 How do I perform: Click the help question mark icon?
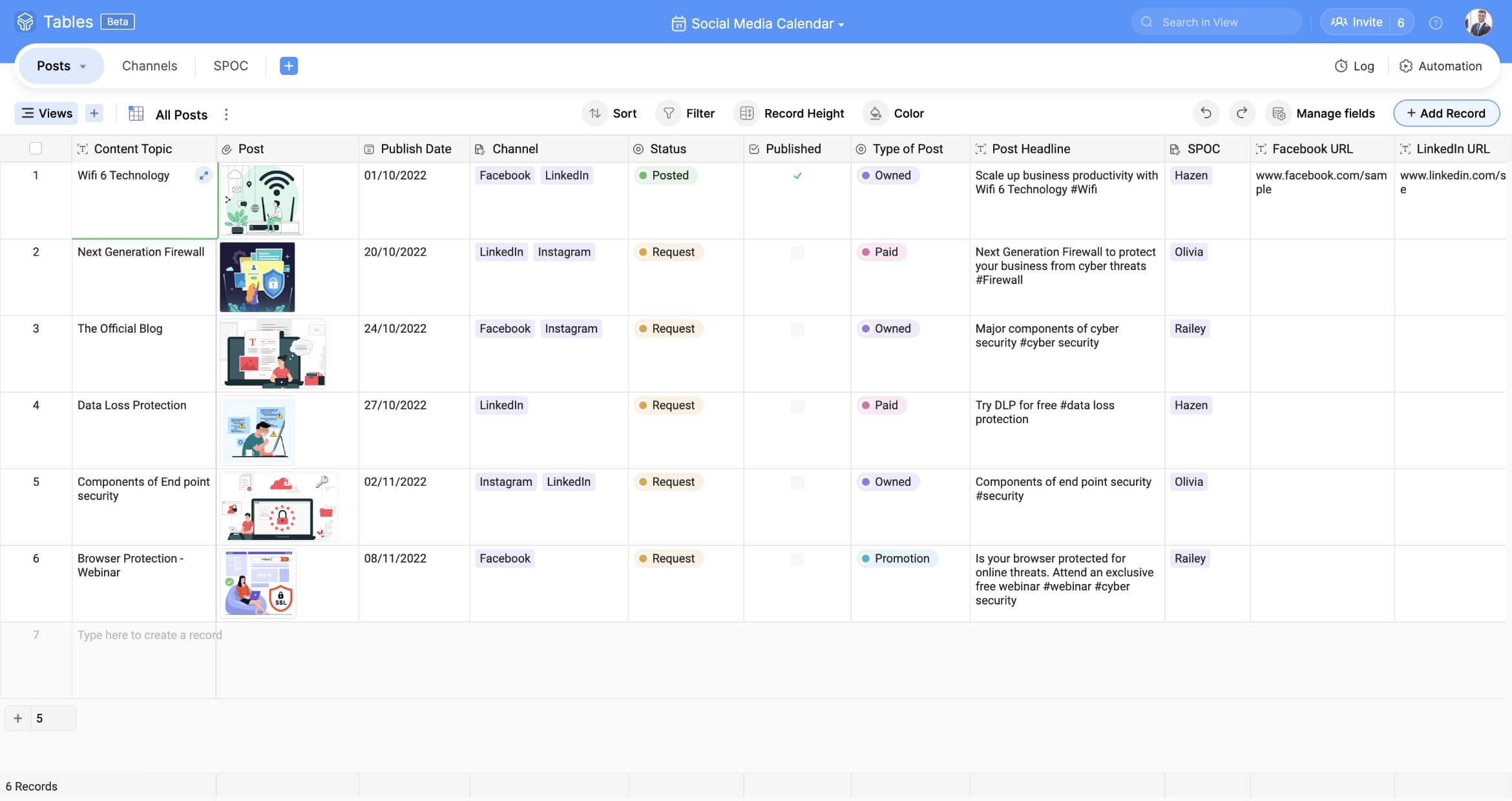click(1435, 23)
